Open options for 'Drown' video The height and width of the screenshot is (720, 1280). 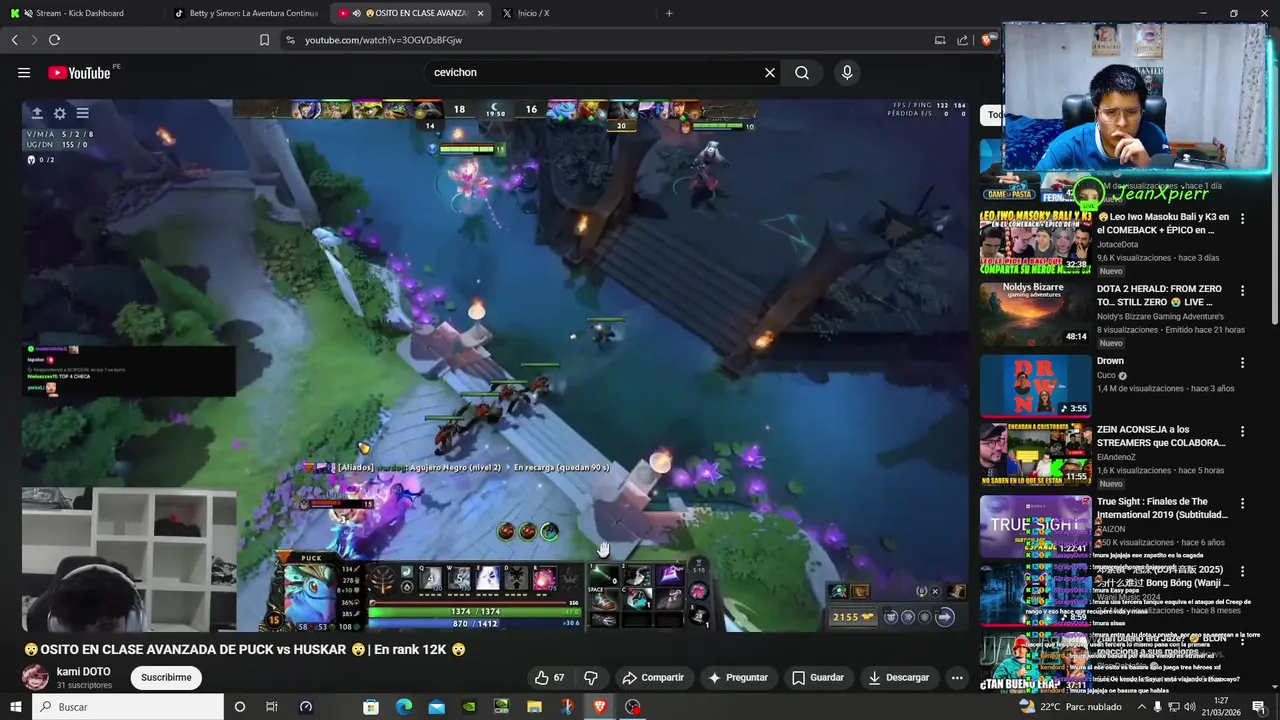(1242, 362)
